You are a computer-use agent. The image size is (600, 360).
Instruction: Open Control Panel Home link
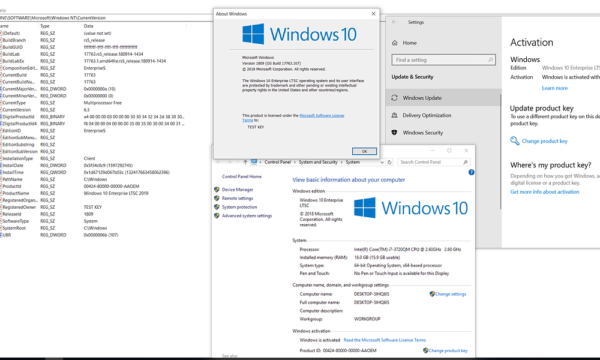click(x=241, y=176)
